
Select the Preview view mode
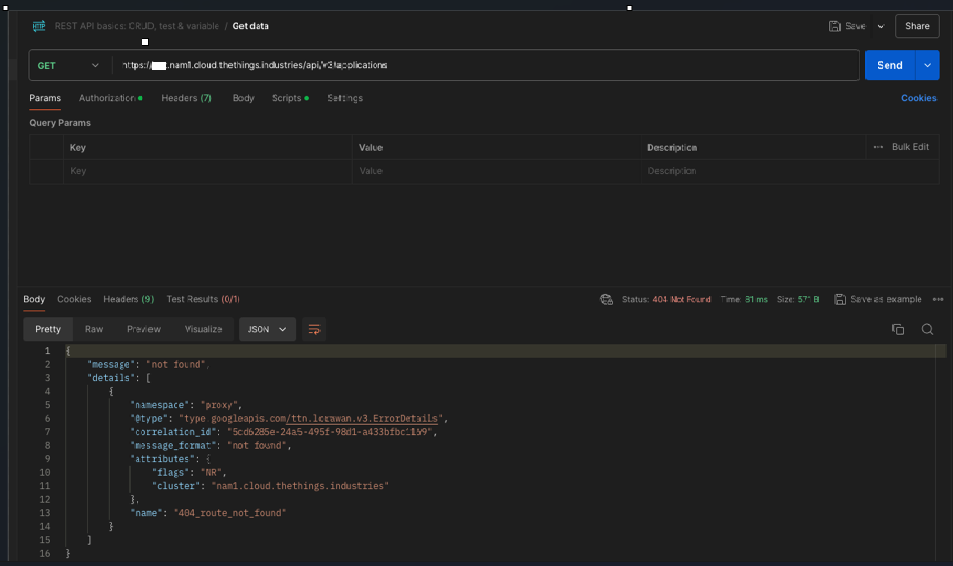point(143,329)
